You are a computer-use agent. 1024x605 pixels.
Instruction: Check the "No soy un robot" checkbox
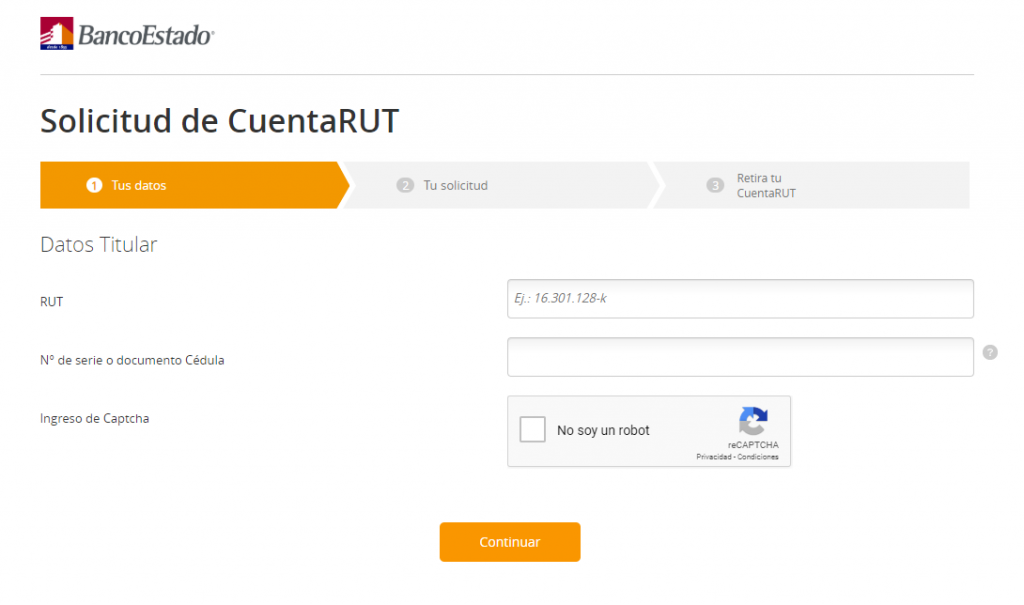click(x=532, y=430)
